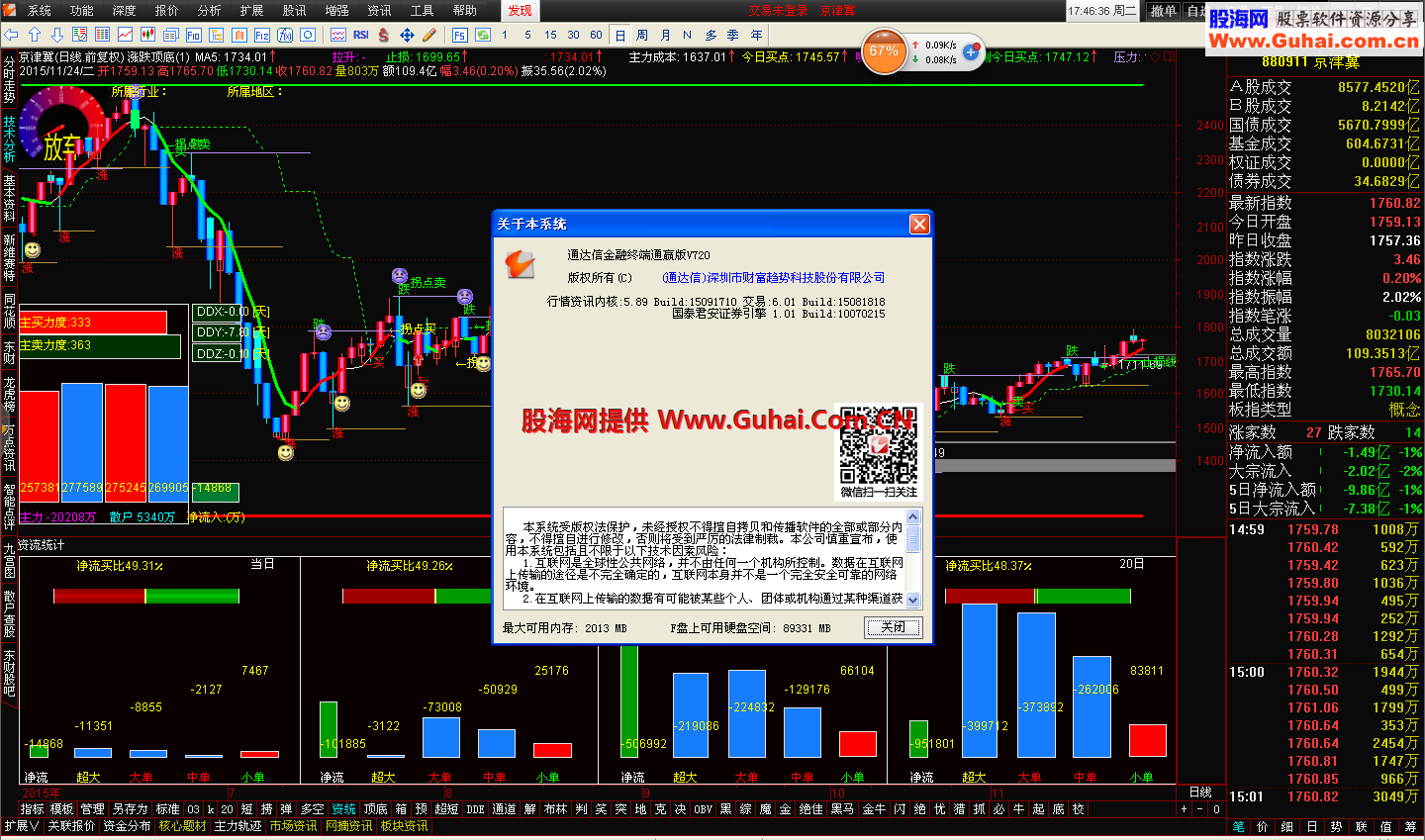
Task: Select the 日 daily period toggle
Action: point(620,35)
